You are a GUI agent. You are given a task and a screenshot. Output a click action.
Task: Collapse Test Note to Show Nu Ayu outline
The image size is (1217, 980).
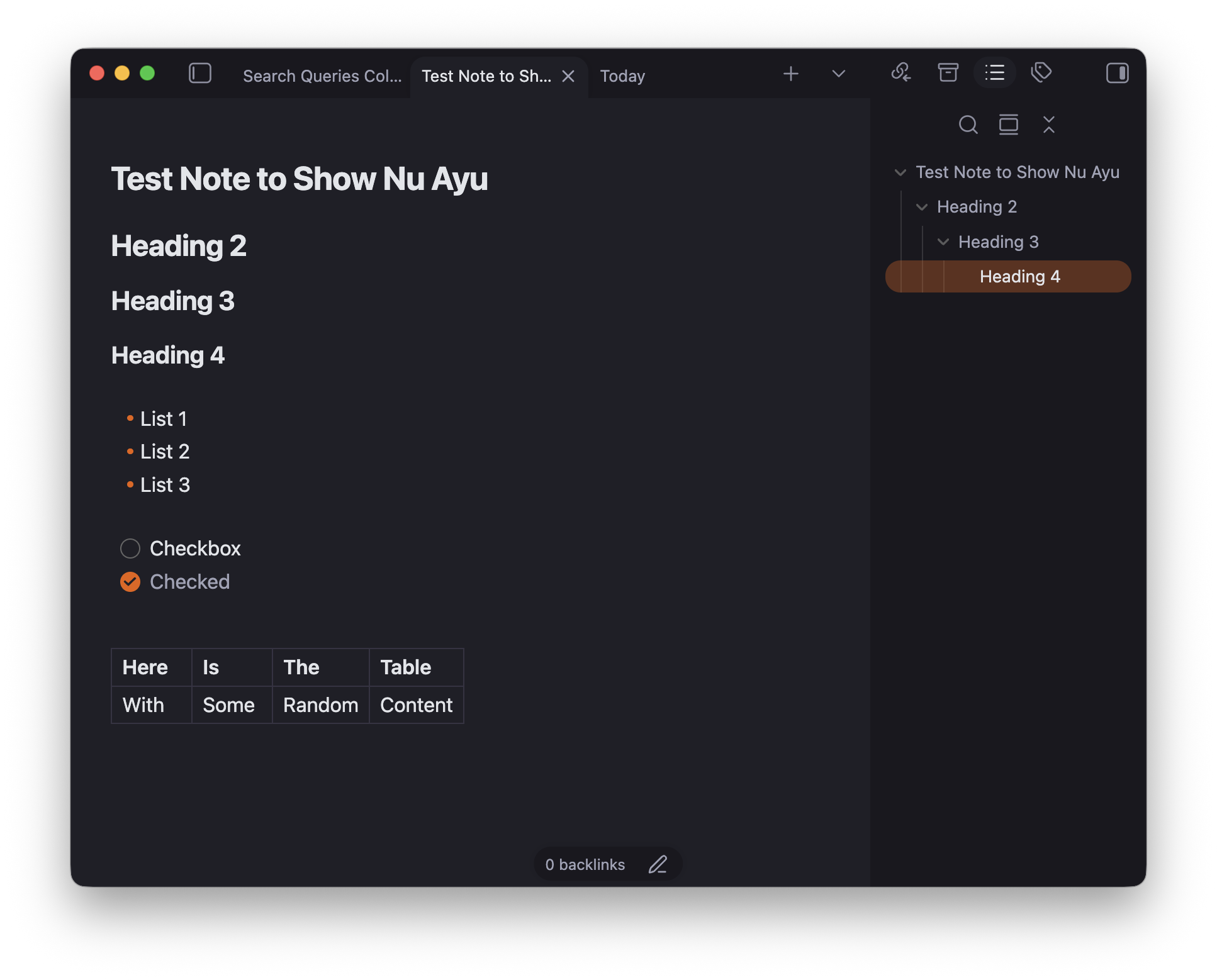click(x=900, y=172)
